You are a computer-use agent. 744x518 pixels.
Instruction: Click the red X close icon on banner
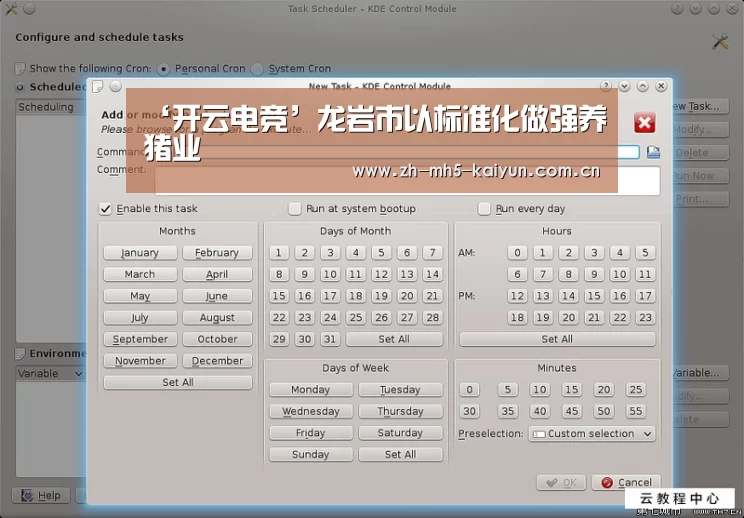[x=644, y=123]
